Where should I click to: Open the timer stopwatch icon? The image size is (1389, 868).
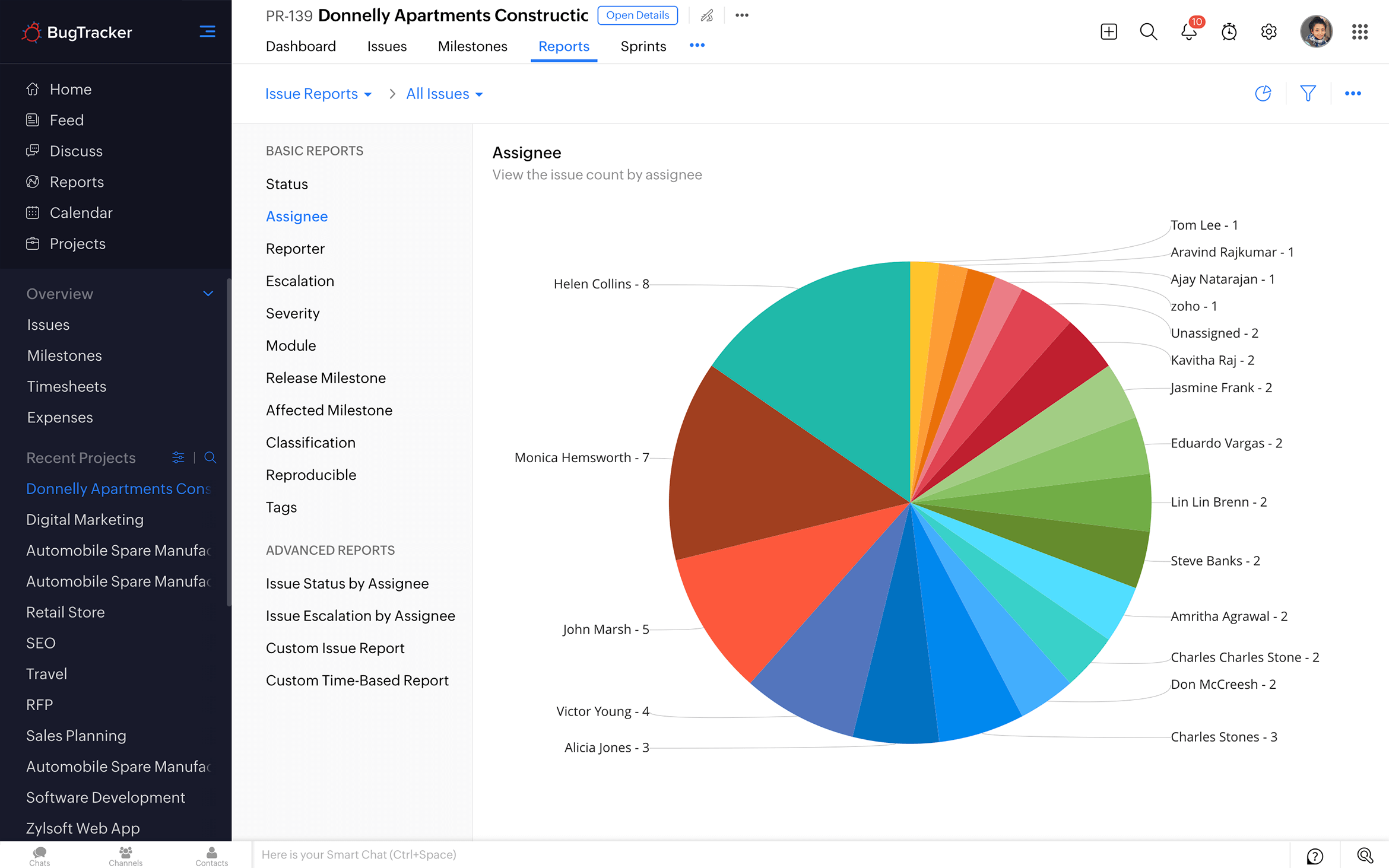click(x=1229, y=31)
